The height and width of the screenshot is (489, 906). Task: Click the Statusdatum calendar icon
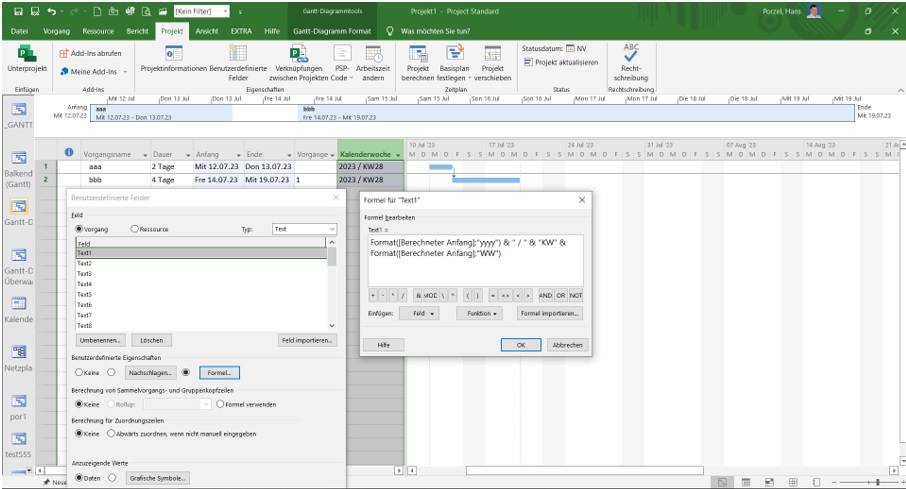coord(570,49)
